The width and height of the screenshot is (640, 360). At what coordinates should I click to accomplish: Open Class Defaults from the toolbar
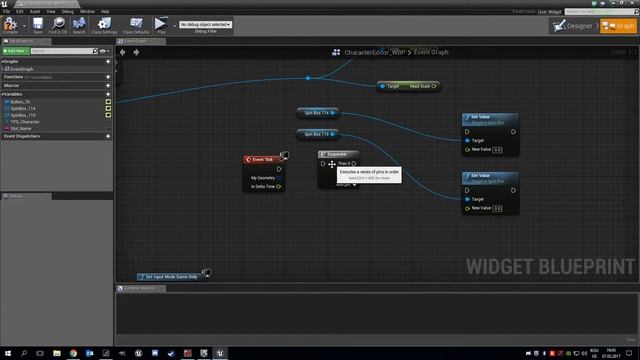pos(136,25)
